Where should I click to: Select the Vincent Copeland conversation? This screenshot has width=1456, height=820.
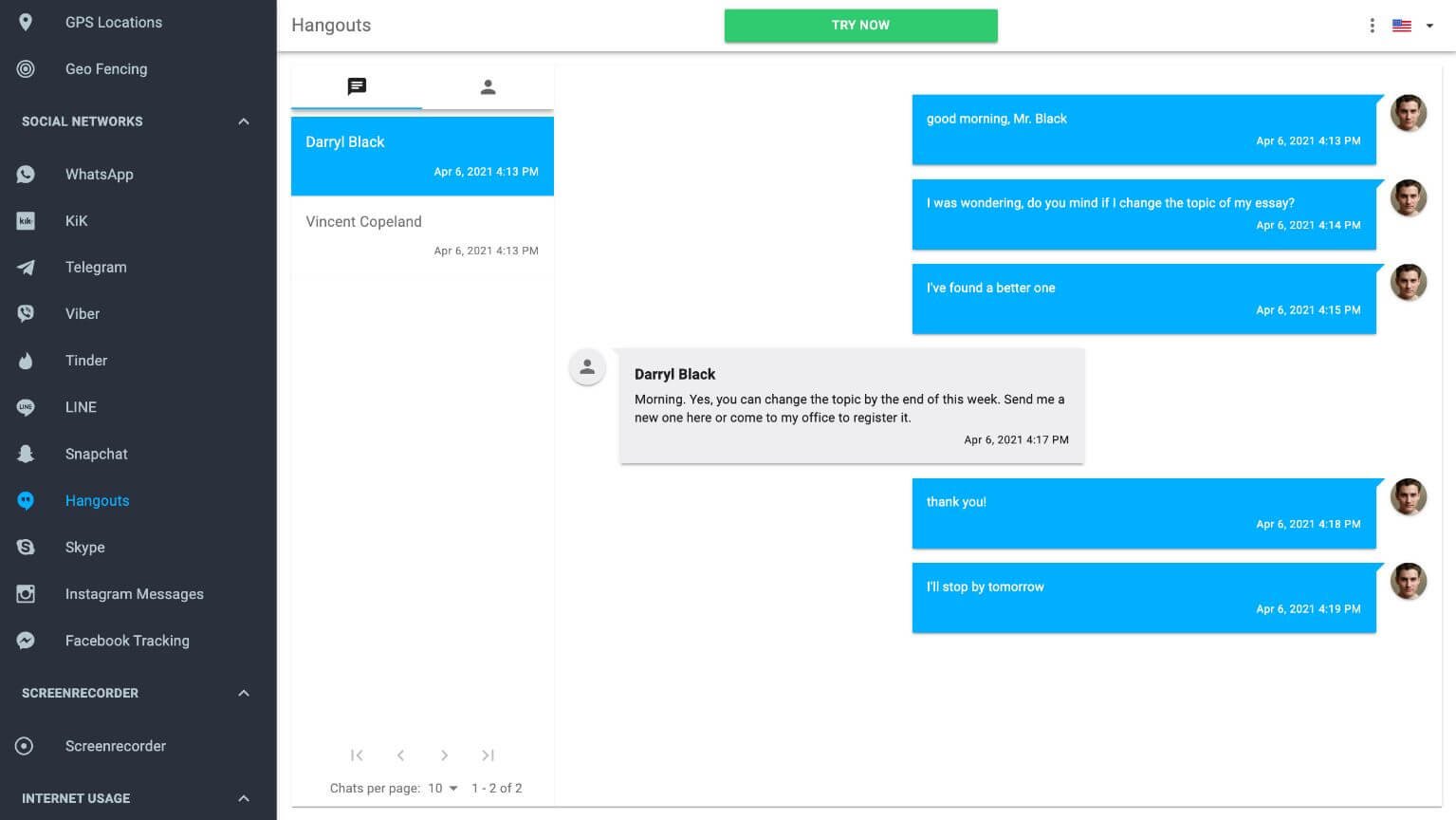point(422,235)
